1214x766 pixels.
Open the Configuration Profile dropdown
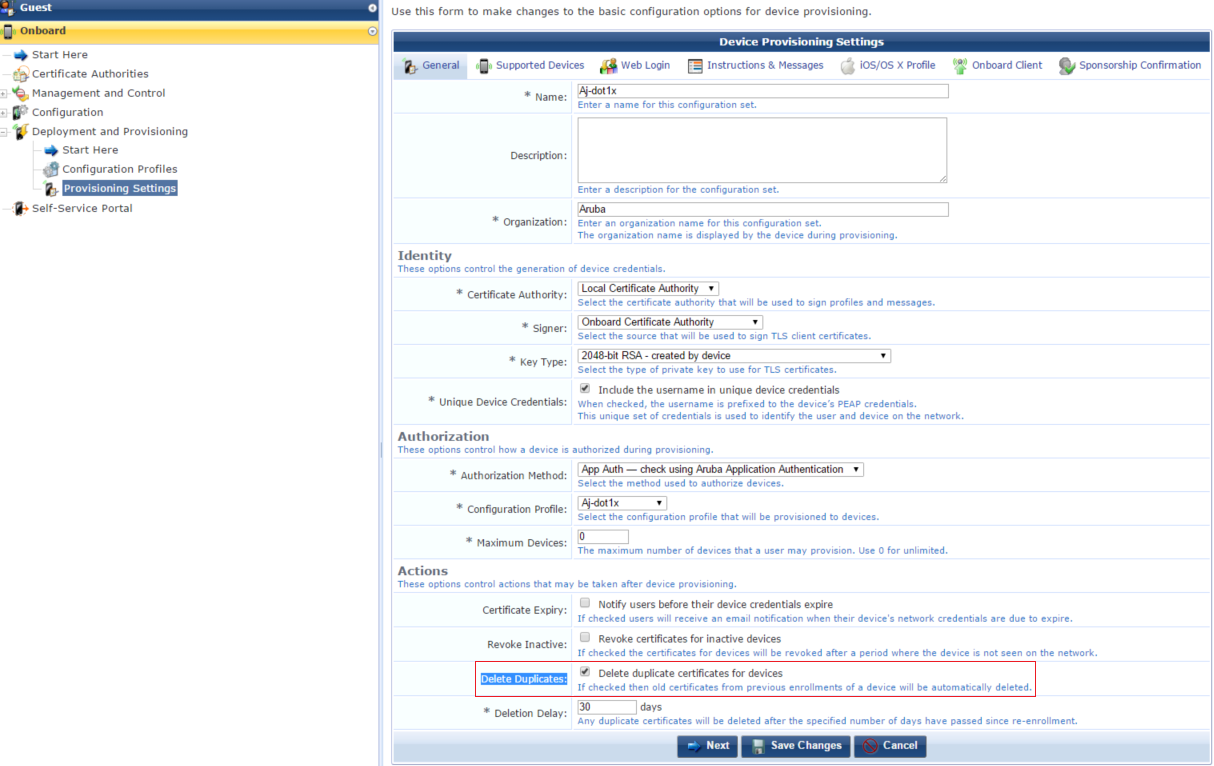[x=622, y=503]
